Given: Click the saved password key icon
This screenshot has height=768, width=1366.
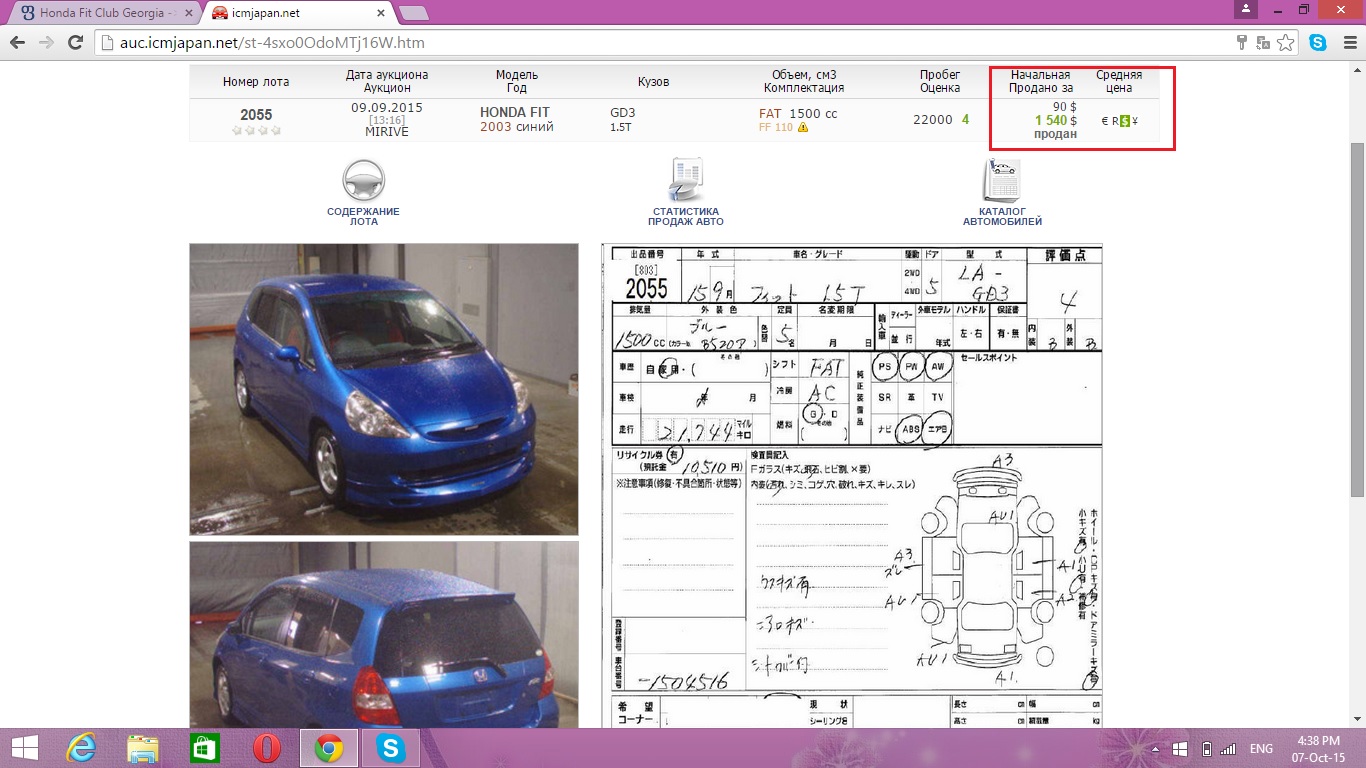Looking at the screenshot, I should click(x=1242, y=43).
